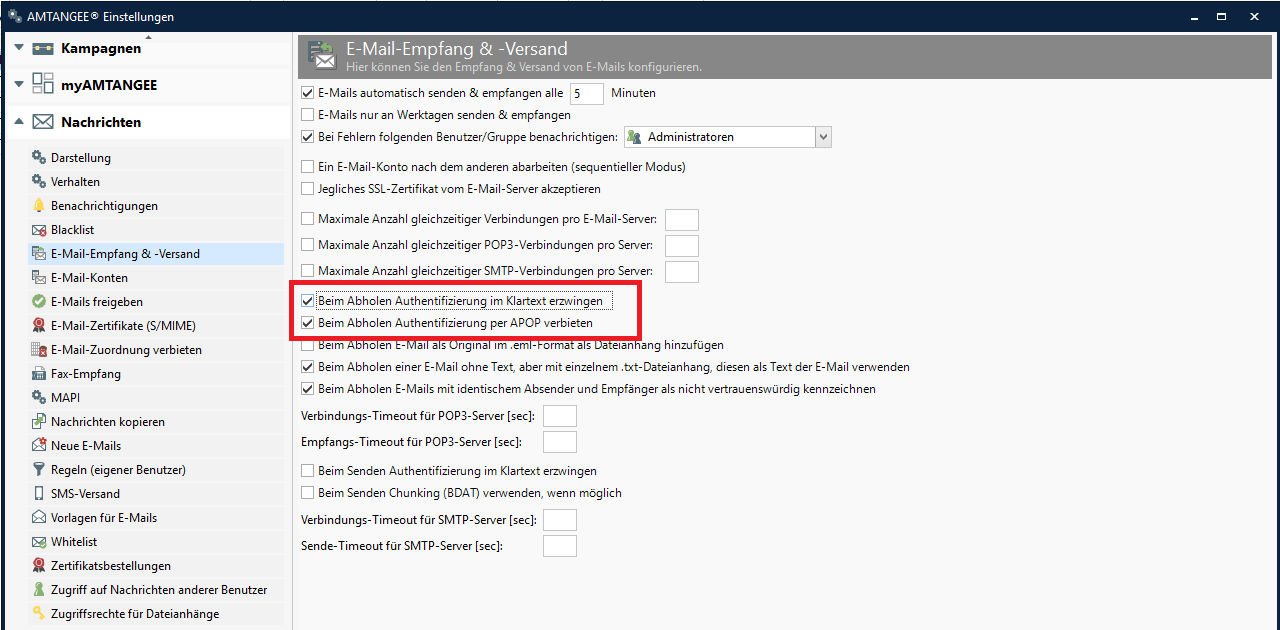Enable Beim Senden Chunking (BDAT) checkbox
This screenshot has height=630, width=1280.
(x=308, y=493)
